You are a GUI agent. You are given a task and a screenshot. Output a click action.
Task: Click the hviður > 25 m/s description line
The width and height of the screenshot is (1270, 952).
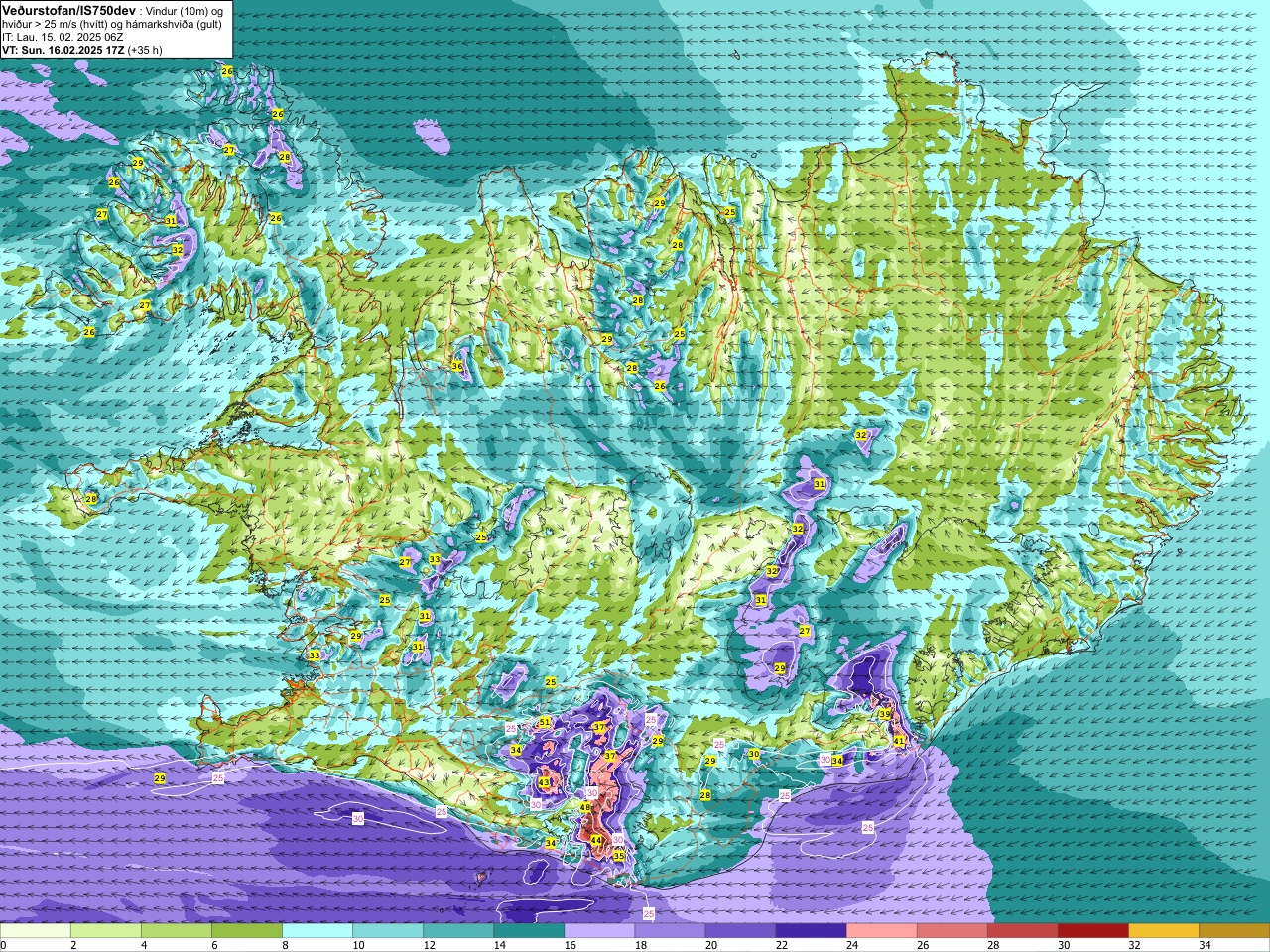[x=112, y=24]
